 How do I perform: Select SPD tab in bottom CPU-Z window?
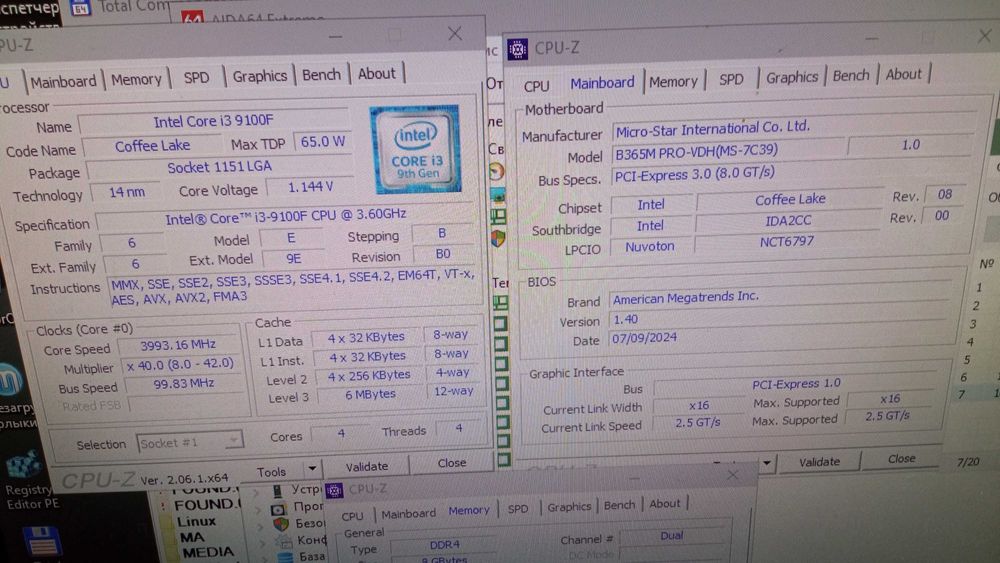click(x=517, y=509)
